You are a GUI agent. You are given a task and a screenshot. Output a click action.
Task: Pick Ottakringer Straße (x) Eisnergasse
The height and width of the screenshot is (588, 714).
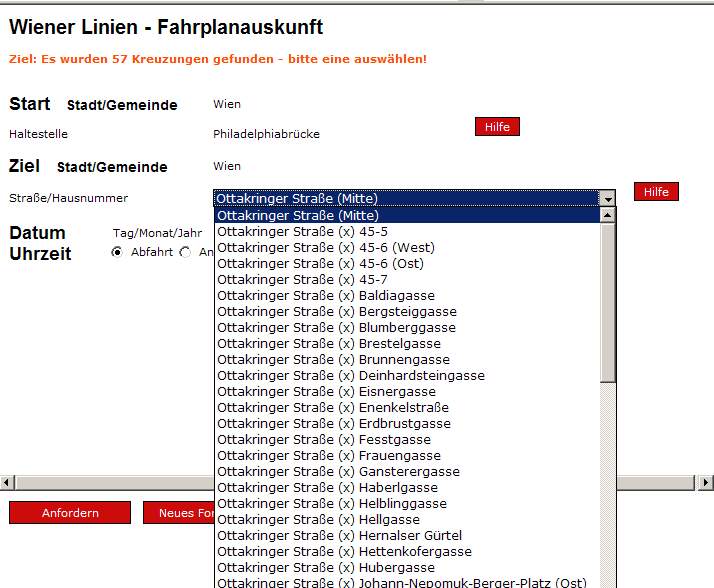click(x=326, y=391)
